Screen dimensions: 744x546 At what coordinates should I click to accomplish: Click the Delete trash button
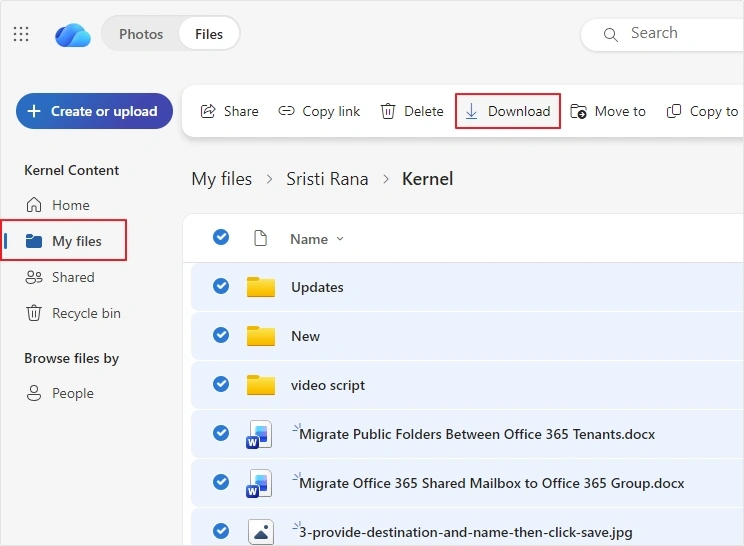click(x=412, y=111)
